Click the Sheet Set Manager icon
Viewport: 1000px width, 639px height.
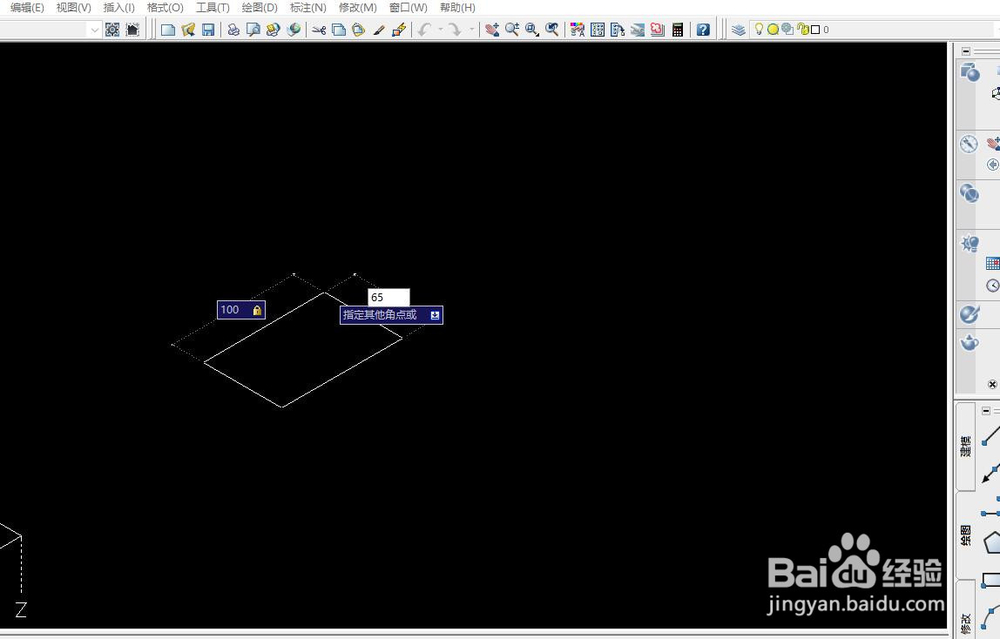pos(638,29)
